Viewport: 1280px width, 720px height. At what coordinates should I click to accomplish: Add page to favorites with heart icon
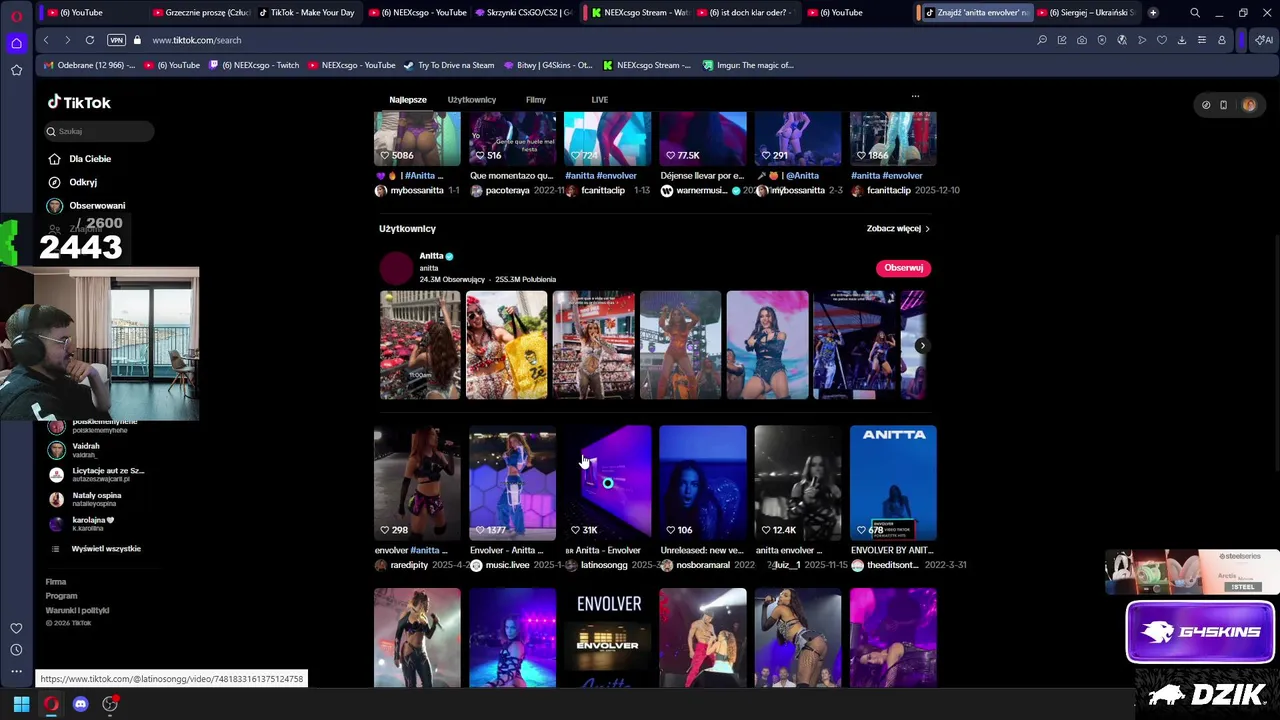coord(1162,40)
